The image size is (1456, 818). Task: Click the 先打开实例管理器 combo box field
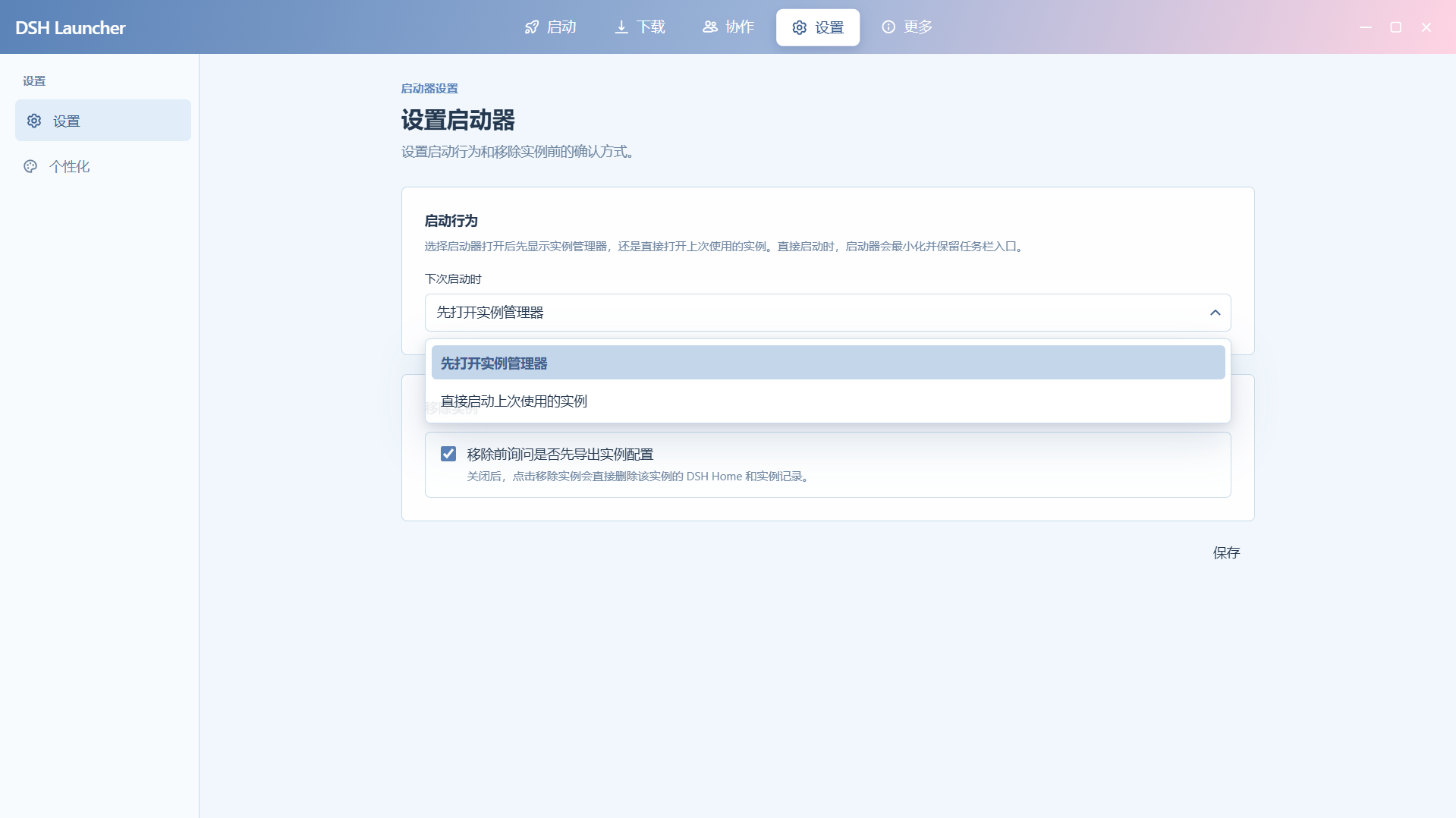(828, 313)
